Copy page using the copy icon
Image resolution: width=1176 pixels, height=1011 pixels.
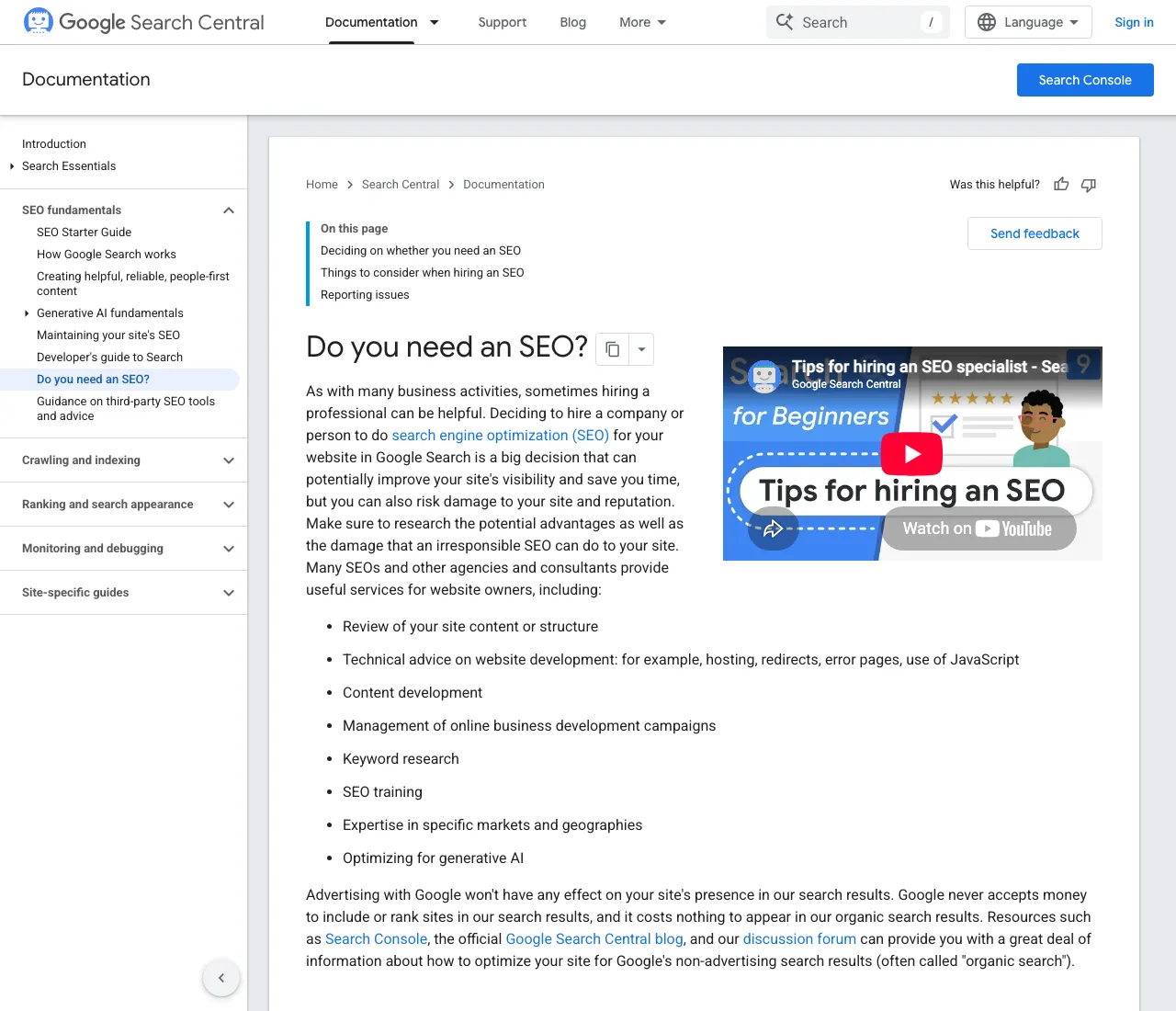tap(613, 349)
